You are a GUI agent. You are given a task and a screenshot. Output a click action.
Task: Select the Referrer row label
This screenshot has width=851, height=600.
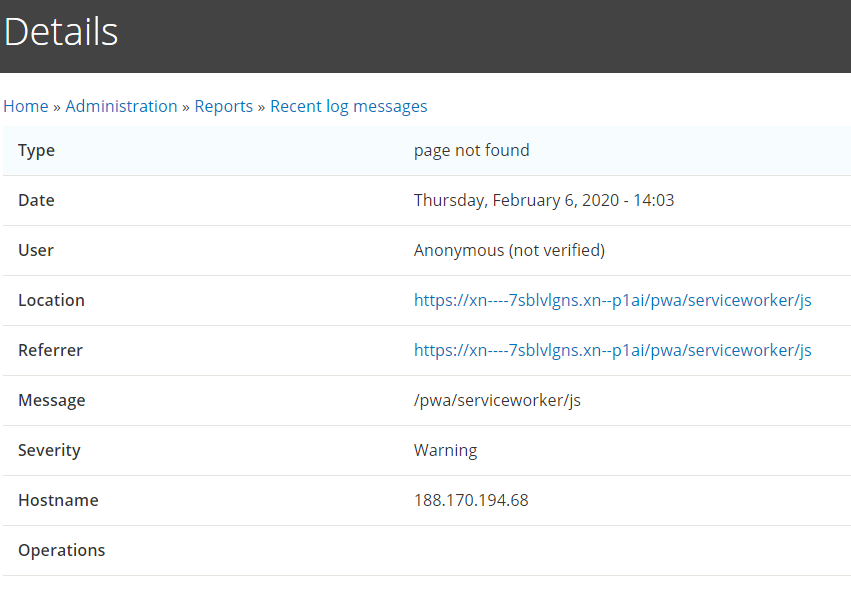[50, 350]
